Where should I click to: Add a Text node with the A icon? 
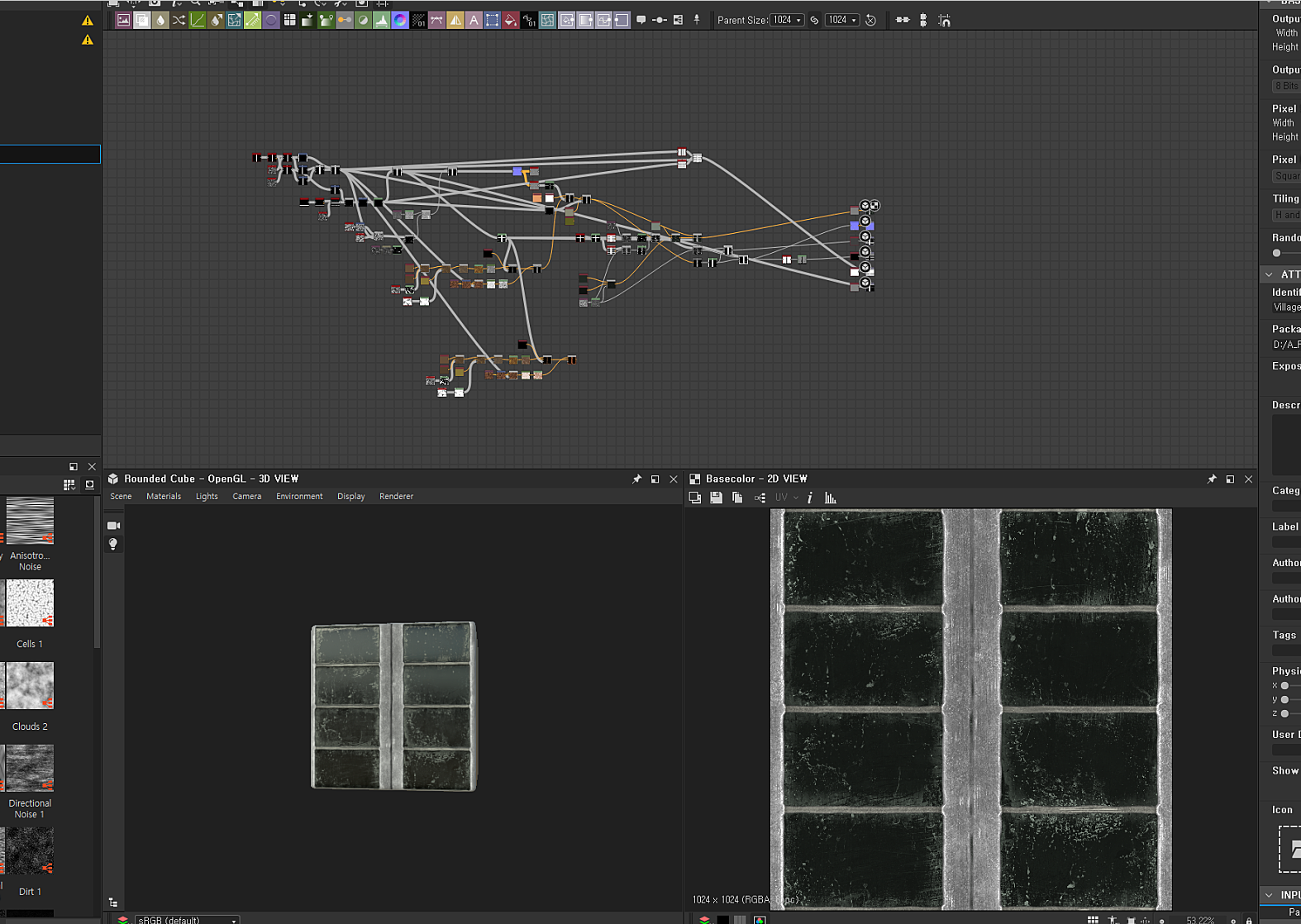click(x=474, y=20)
